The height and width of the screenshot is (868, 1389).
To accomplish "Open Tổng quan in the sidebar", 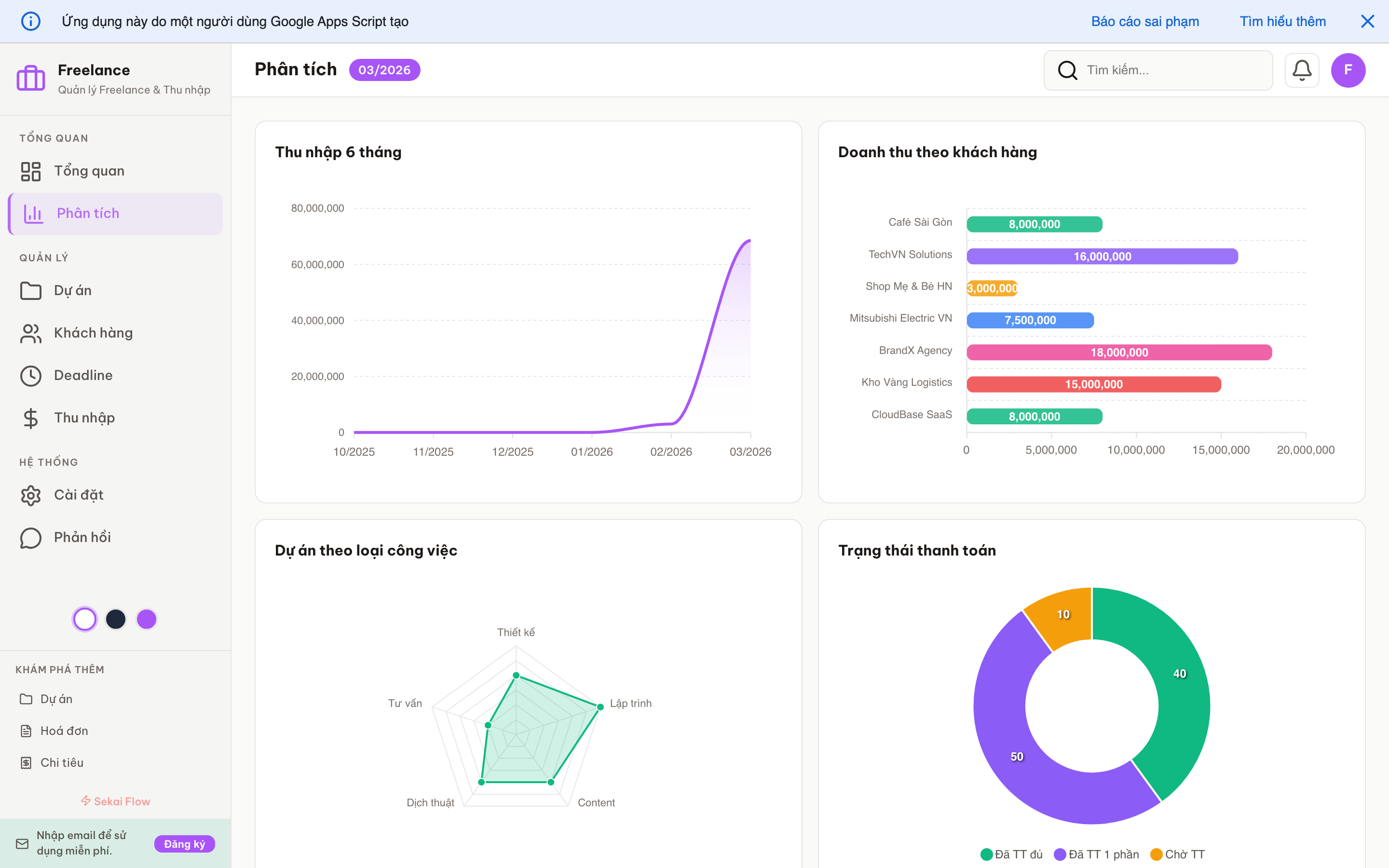I will pos(89,171).
